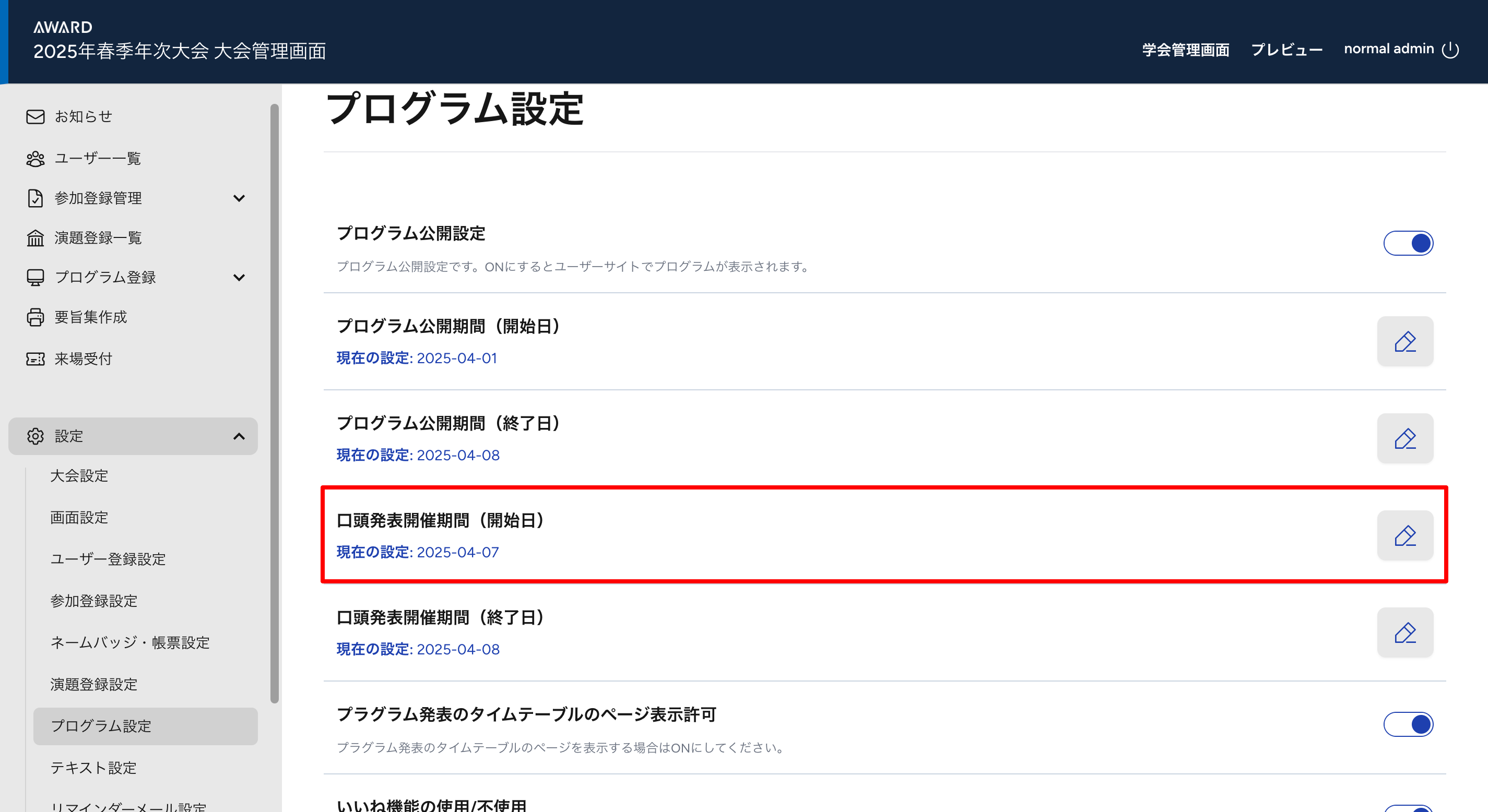Toggle the タイムテーブルのページ表示許可 switch
Image resolution: width=1488 pixels, height=812 pixels.
tap(1408, 724)
